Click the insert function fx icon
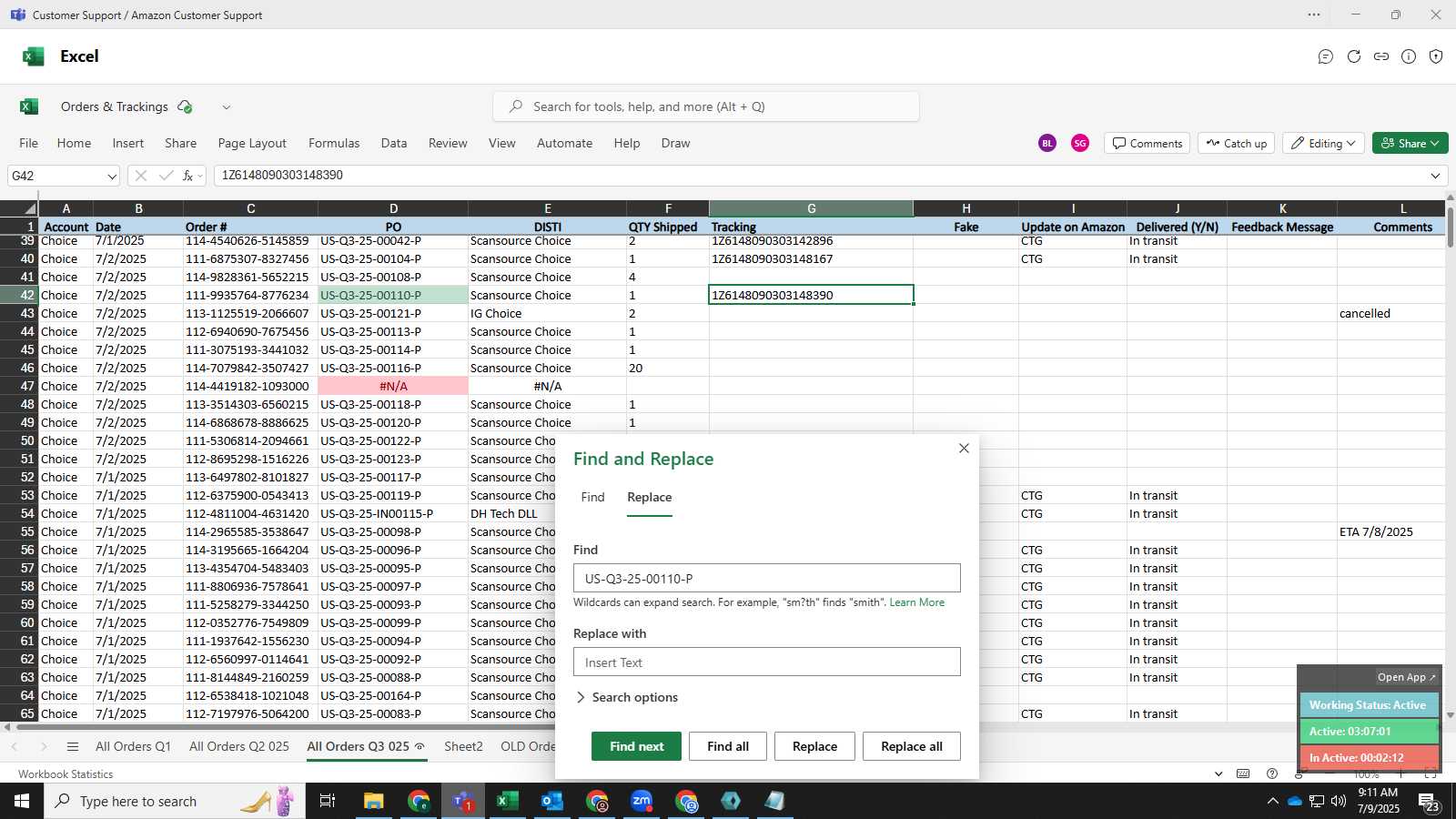The image size is (1456, 819). (187, 176)
